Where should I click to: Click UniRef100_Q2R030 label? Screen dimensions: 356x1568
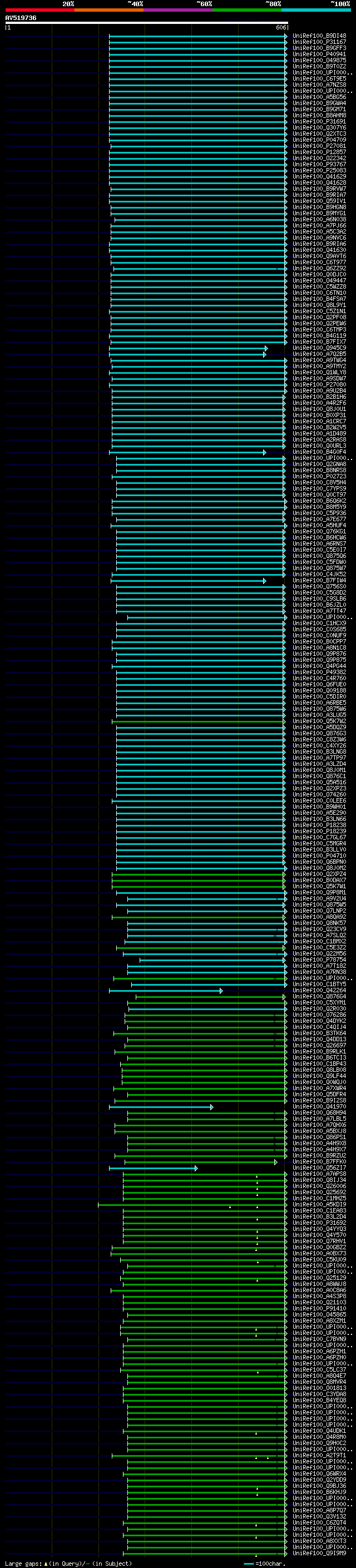point(319,1009)
